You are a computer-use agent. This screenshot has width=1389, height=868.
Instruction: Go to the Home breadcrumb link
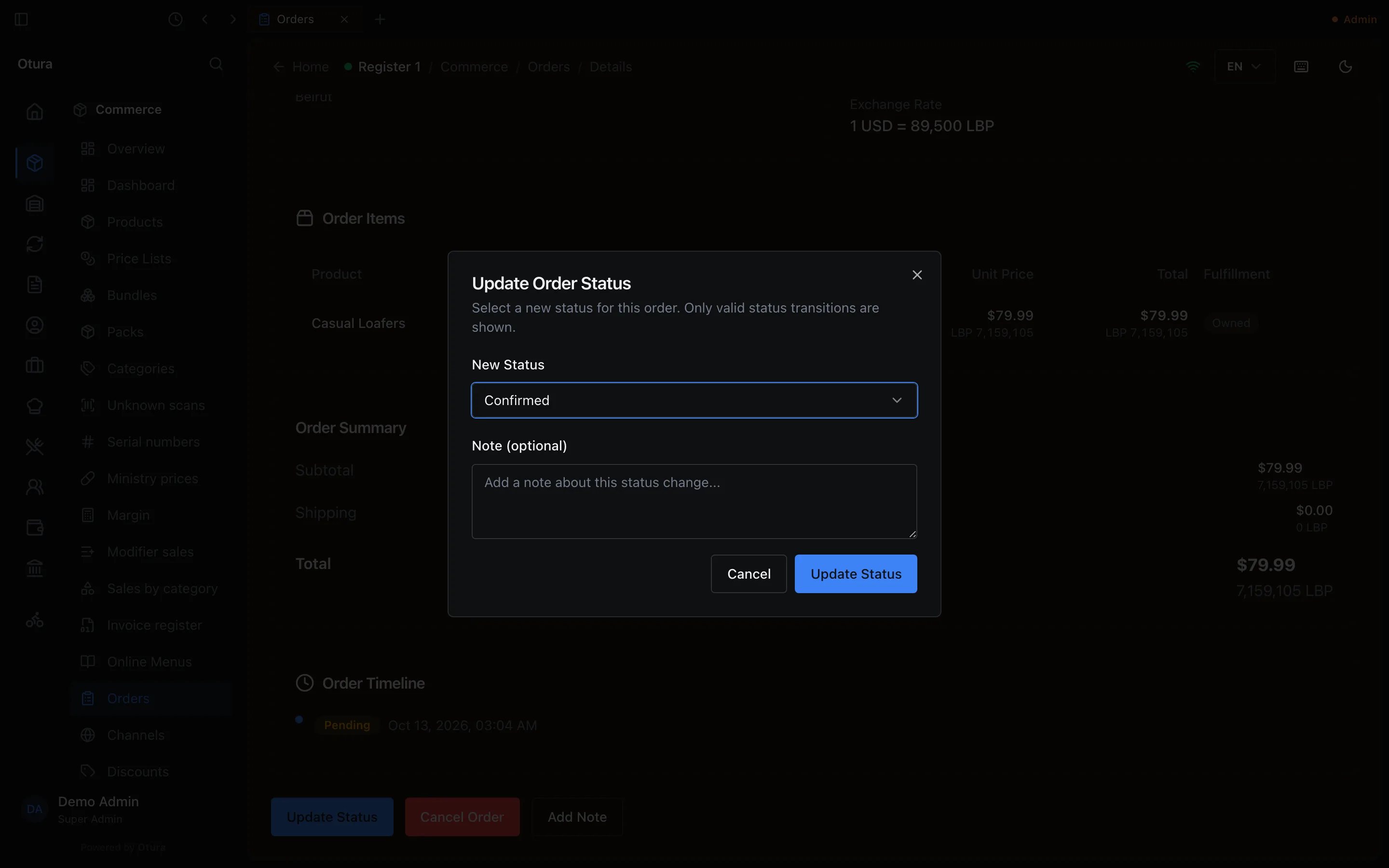pyautogui.click(x=301, y=67)
